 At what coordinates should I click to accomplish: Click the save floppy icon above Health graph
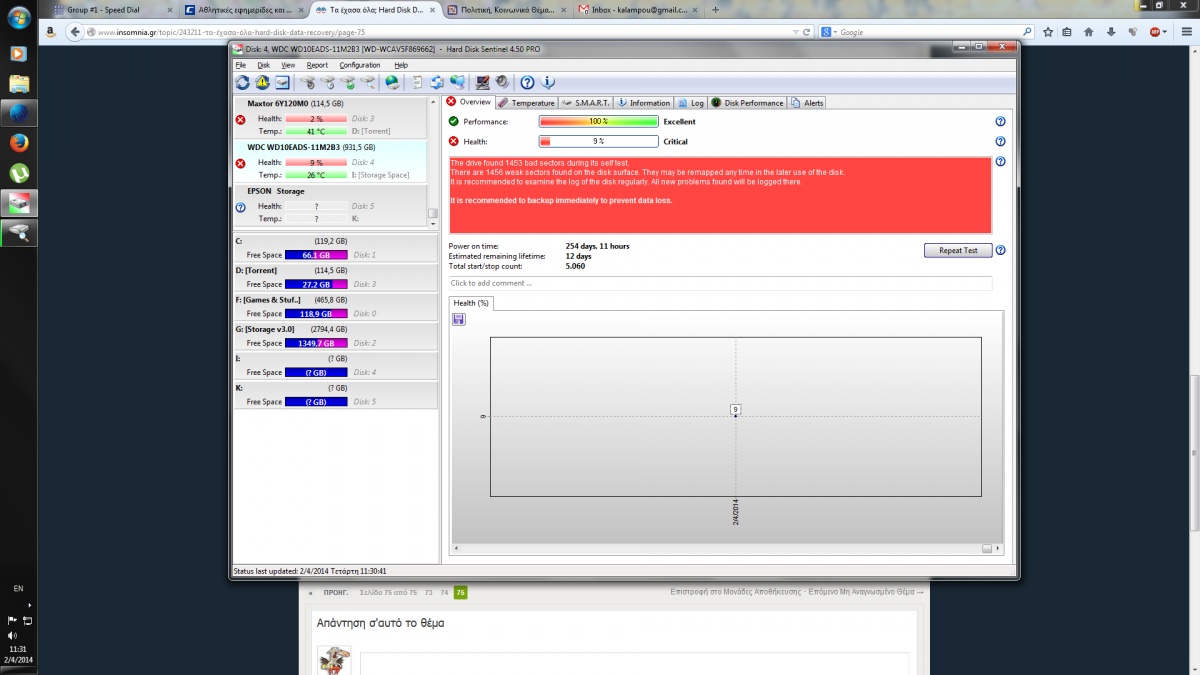458,319
